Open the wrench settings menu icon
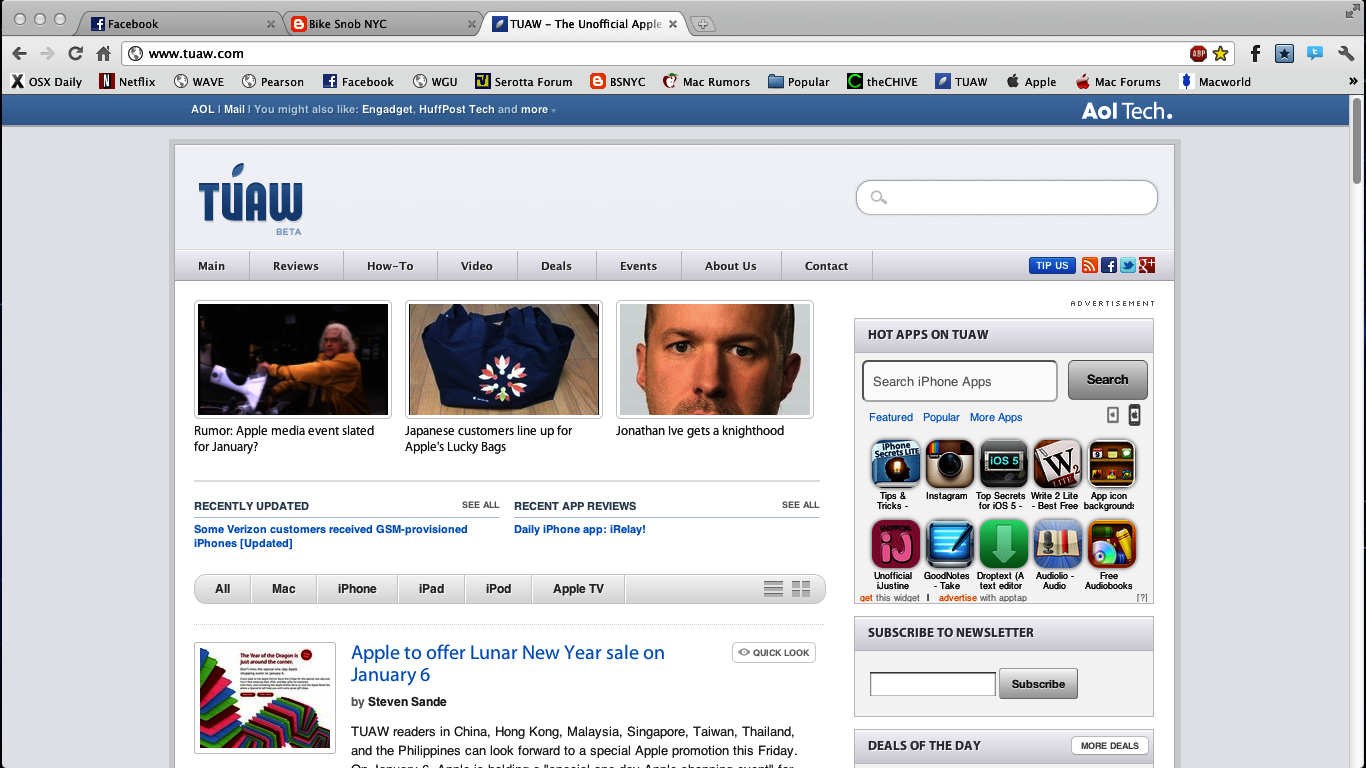Screen dimensions: 1366x768 [x=1345, y=54]
